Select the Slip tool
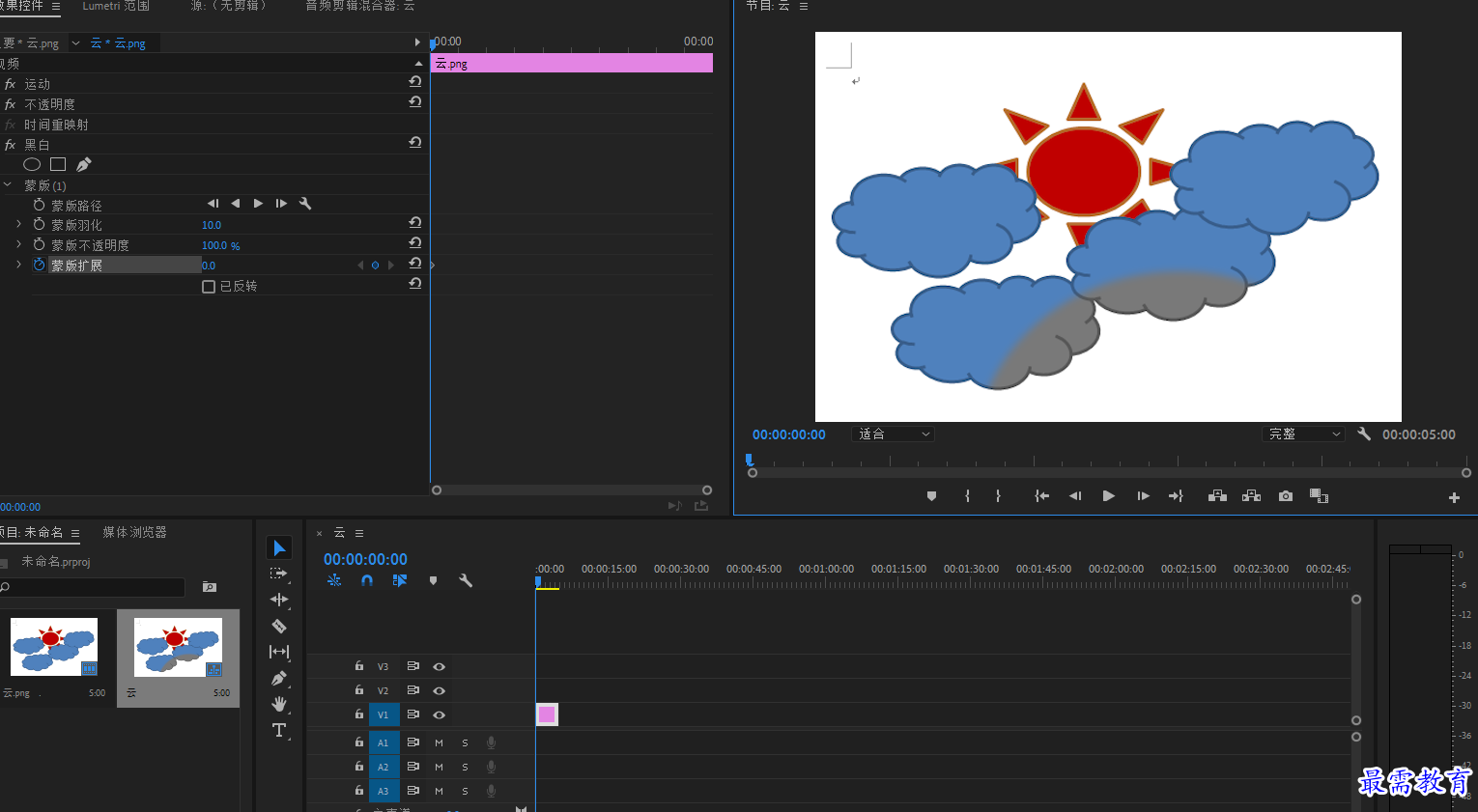 pyautogui.click(x=279, y=652)
